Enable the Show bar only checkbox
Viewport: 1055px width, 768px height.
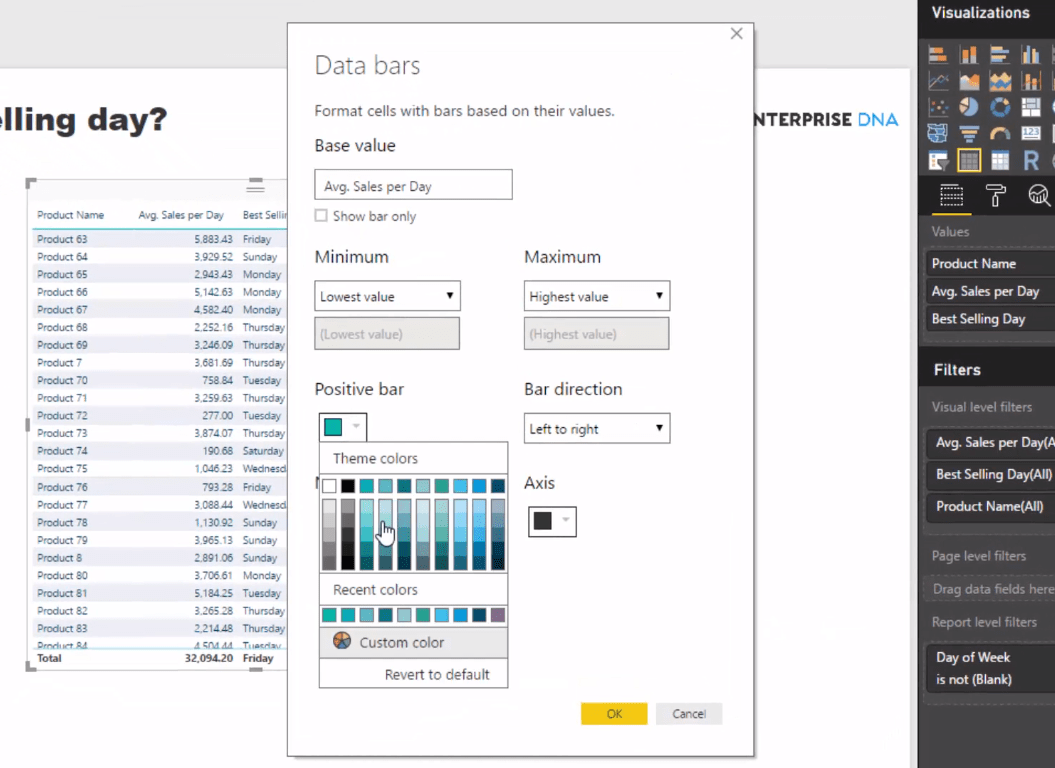coord(322,215)
